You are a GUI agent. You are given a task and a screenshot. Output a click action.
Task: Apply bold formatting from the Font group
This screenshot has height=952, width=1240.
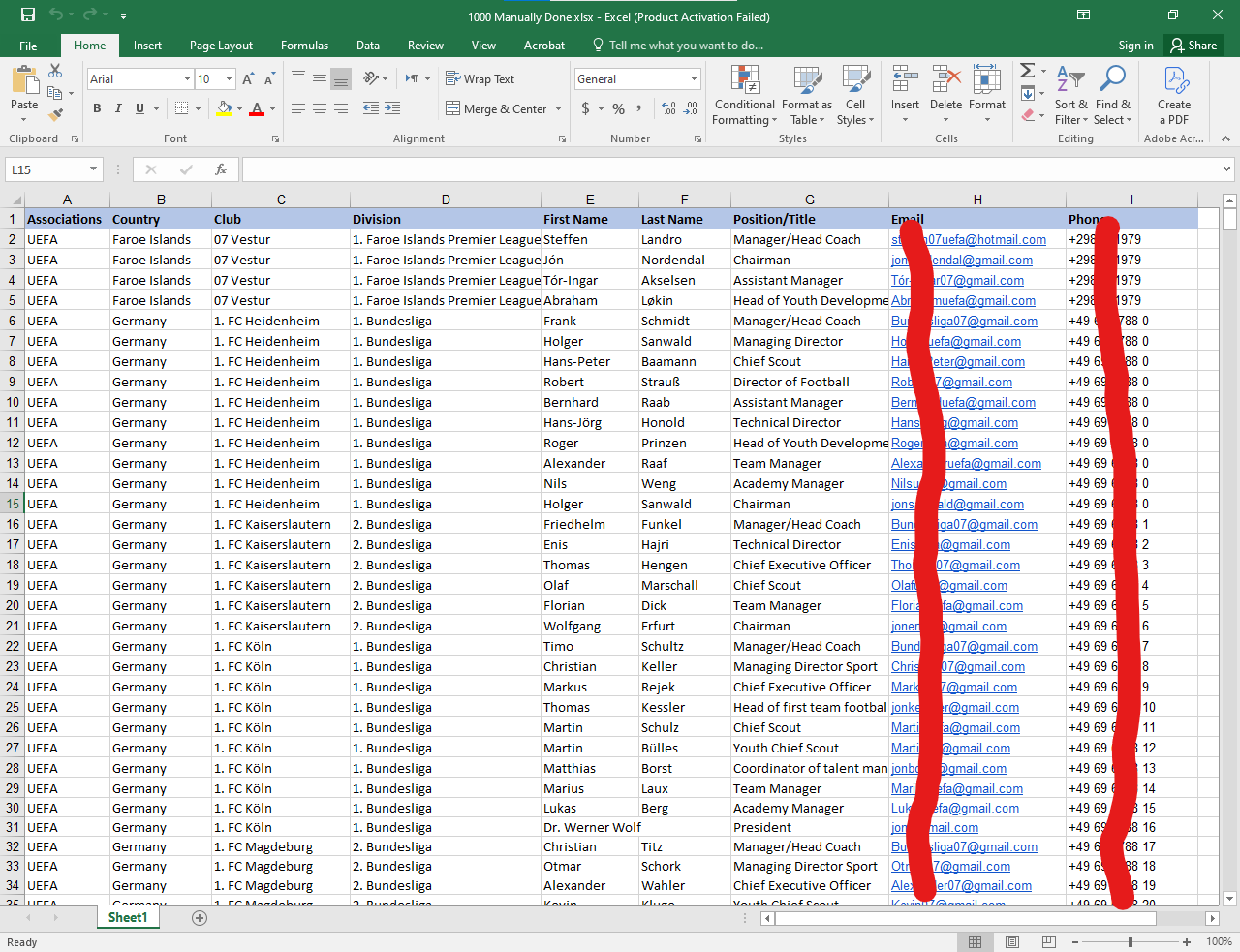point(97,108)
